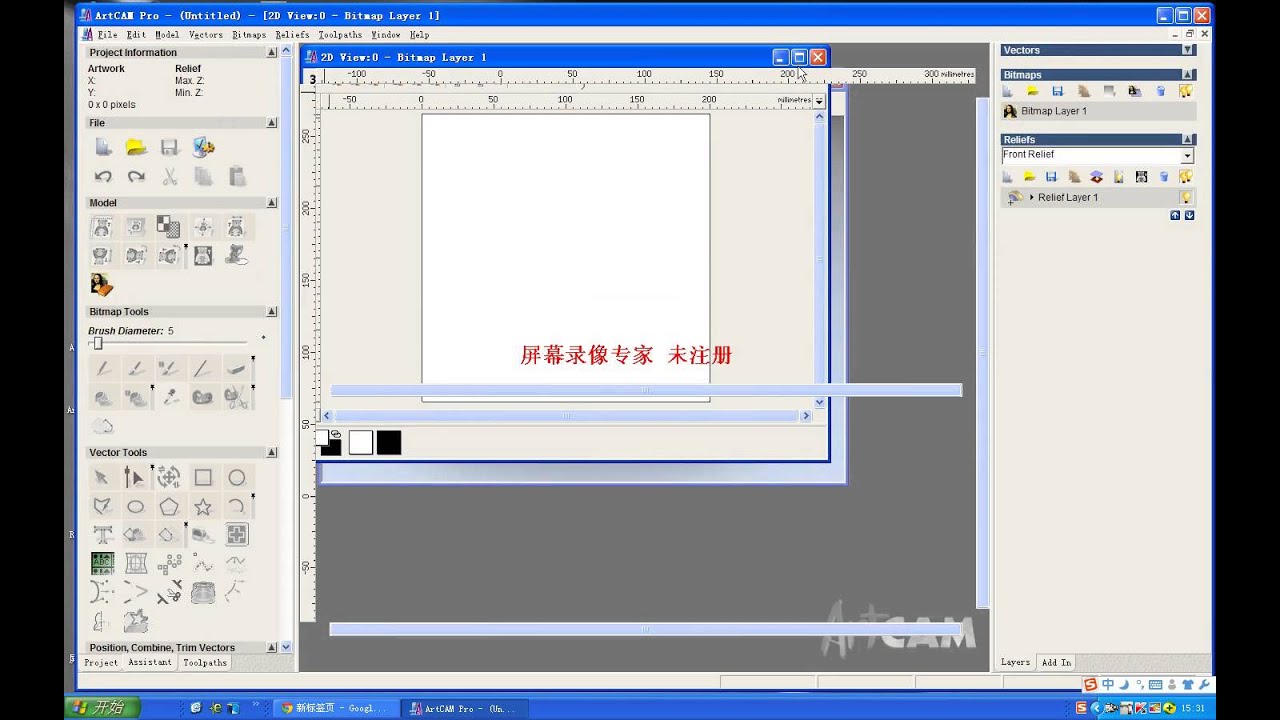1280x720 pixels.
Task: Switch to the Layers tab
Action: coord(1015,662)
